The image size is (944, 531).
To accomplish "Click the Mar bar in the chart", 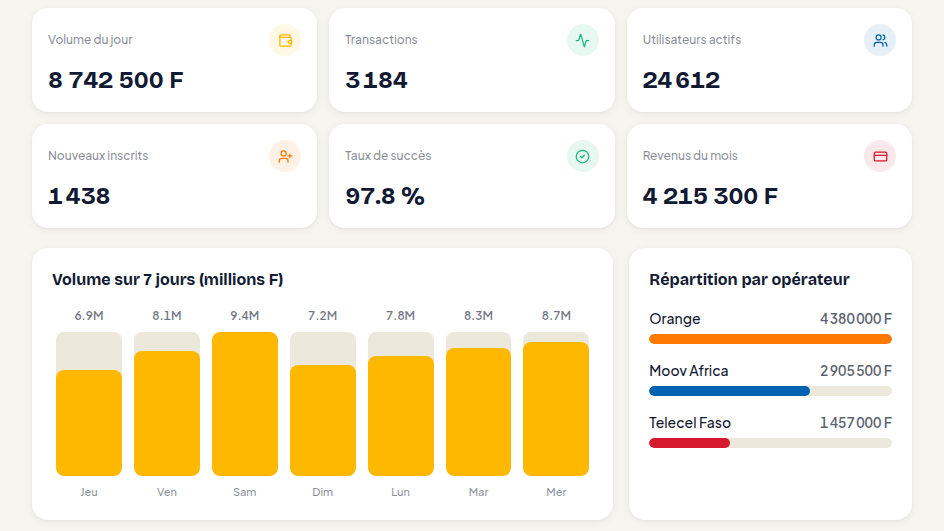I will click(479, 412).
